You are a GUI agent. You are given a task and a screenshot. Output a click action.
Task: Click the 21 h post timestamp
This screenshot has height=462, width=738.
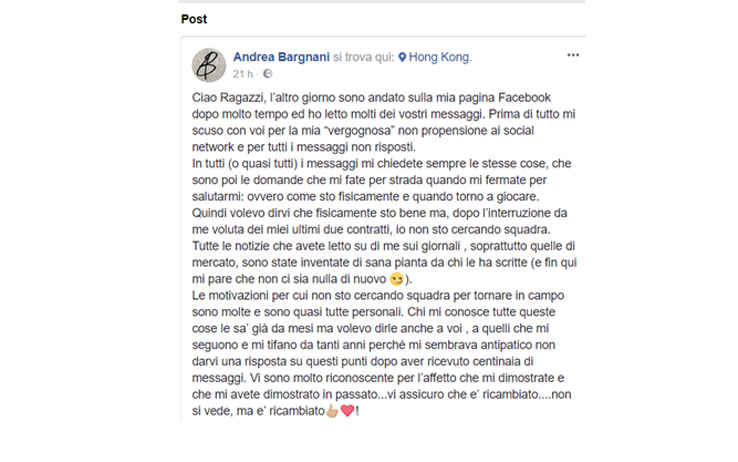click(243, 74)
